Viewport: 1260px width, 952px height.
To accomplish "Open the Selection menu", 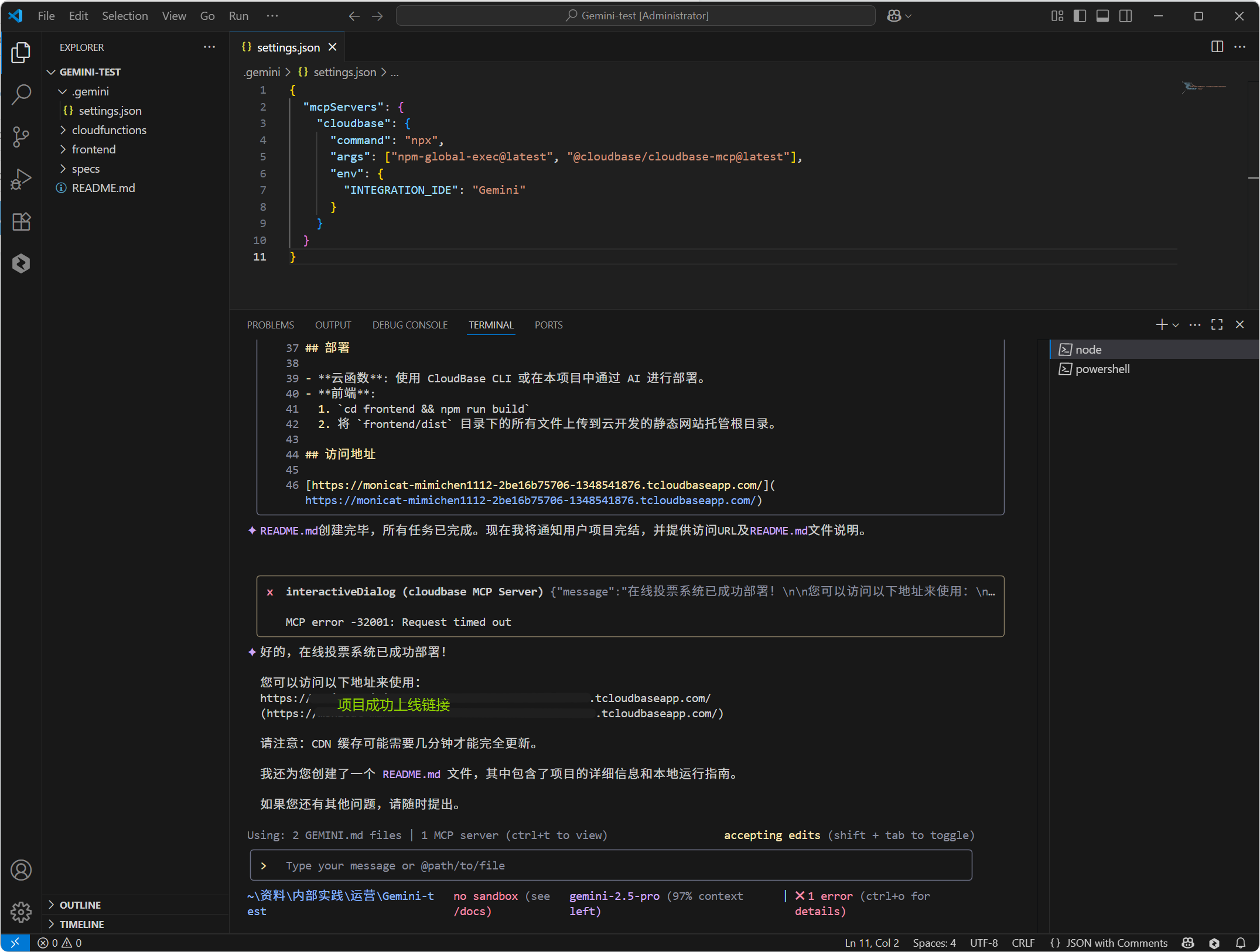I will pyautogui.click(x=125, y=16).
